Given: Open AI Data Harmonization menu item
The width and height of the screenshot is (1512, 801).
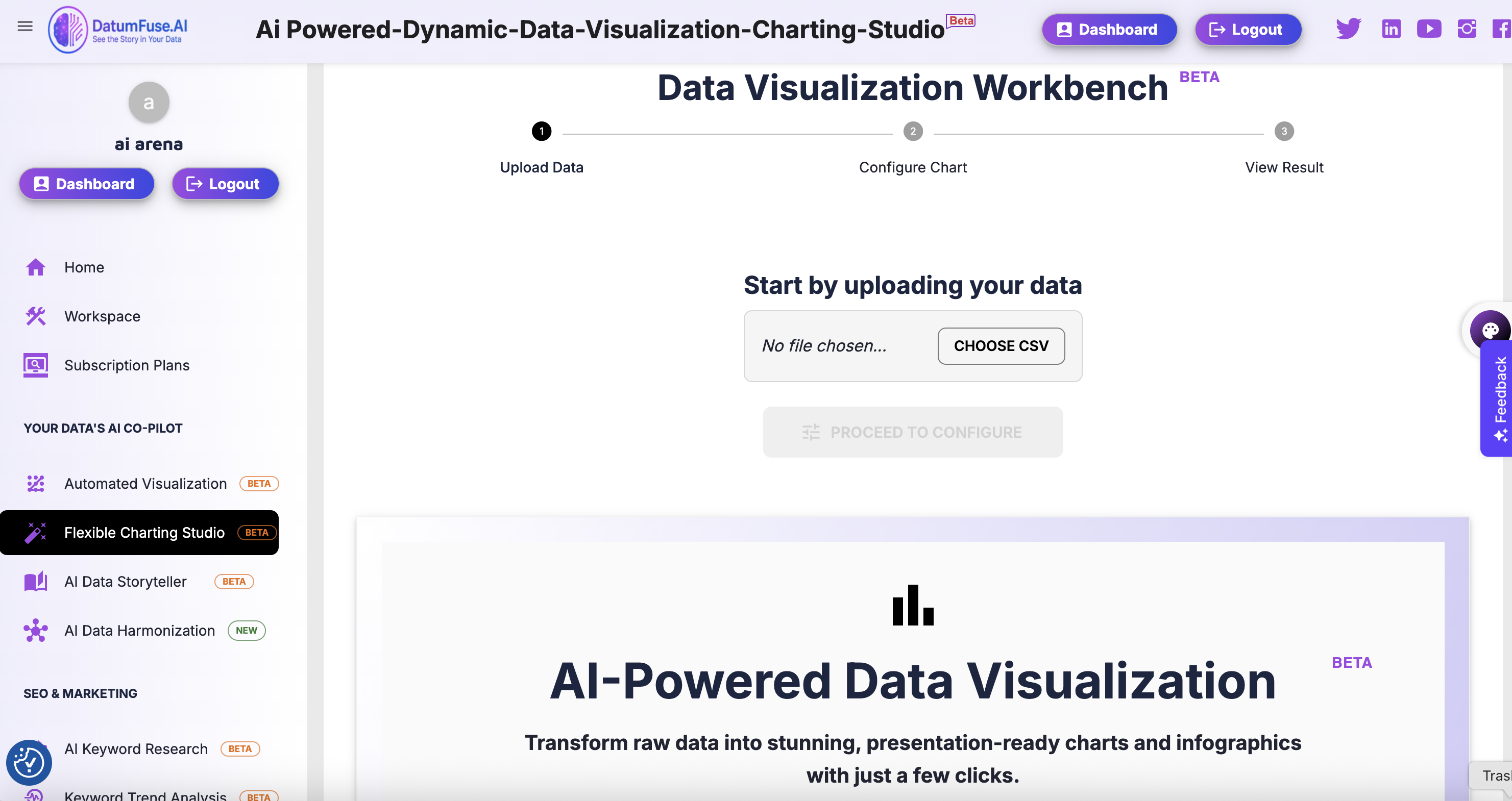Looking at the screenshot, I should (140, 630).
